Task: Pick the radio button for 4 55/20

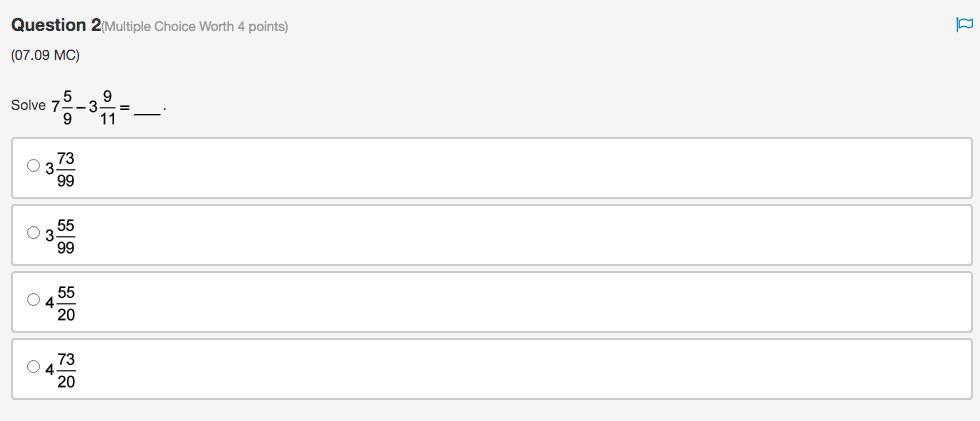Action: pyautogui.click(x=34, y=299)
